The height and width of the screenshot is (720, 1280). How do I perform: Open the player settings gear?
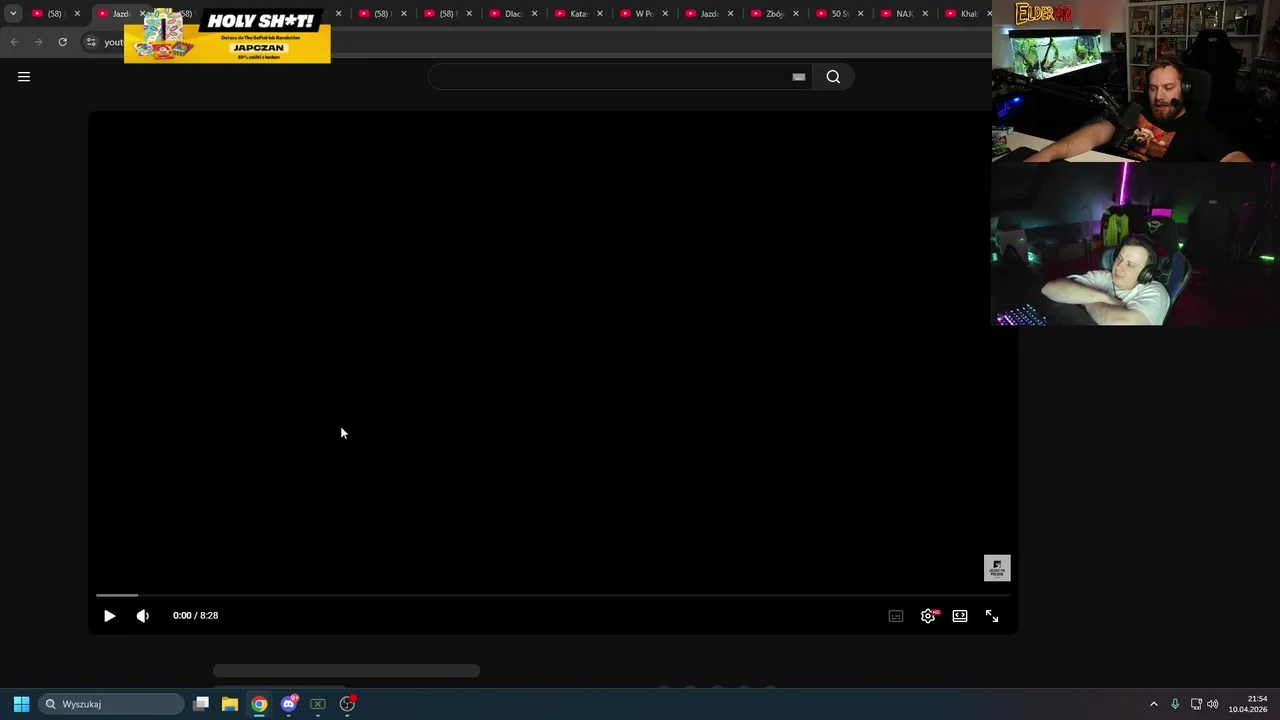(x=928, y=616)
